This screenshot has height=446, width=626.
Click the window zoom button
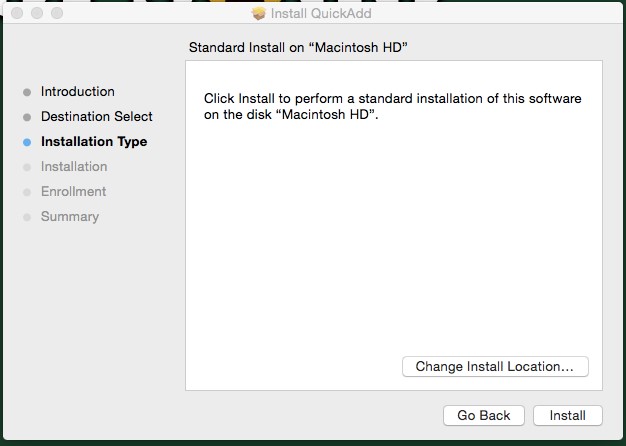tap(57, 13)
